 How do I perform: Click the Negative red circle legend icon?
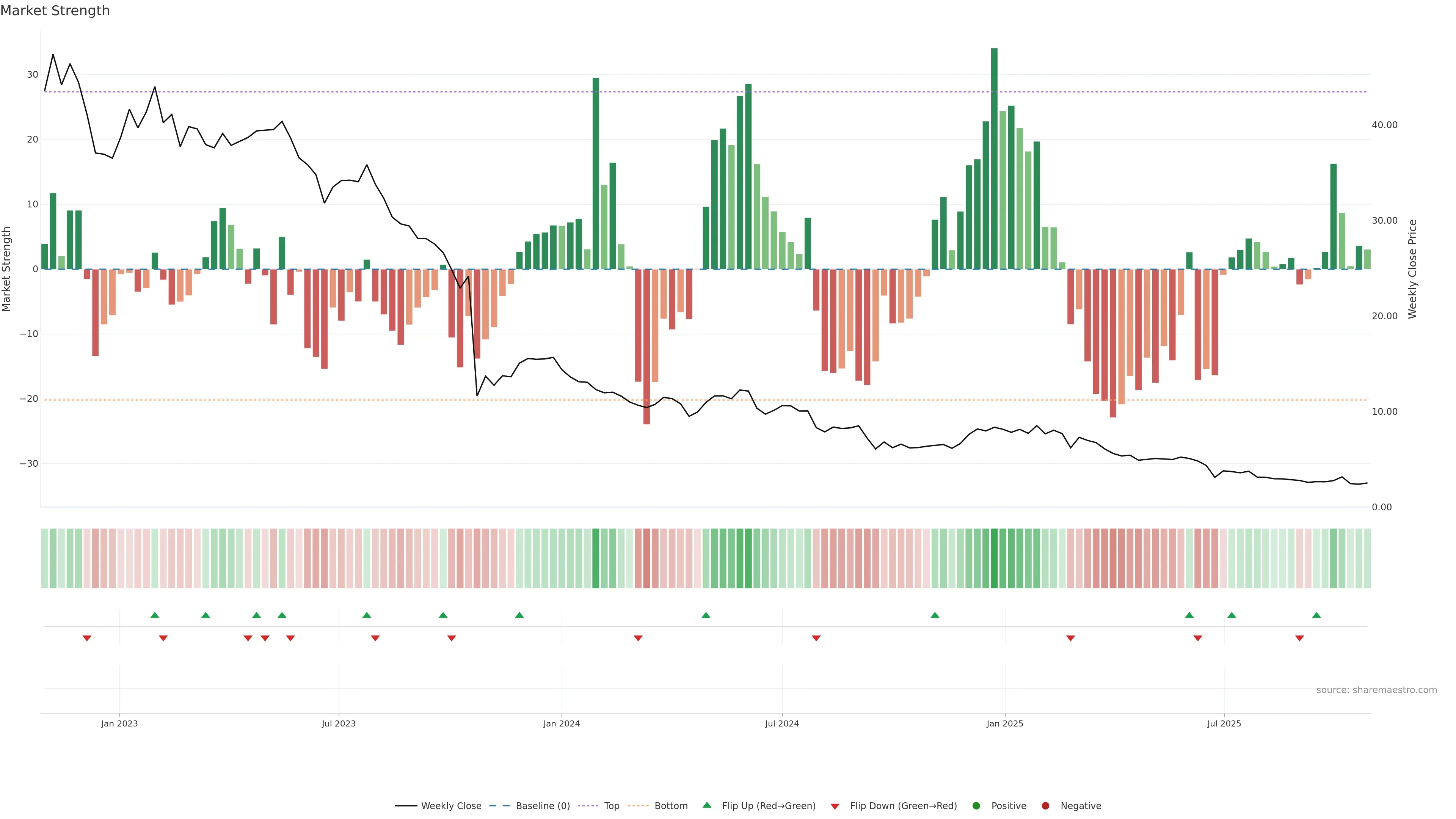1045,806
